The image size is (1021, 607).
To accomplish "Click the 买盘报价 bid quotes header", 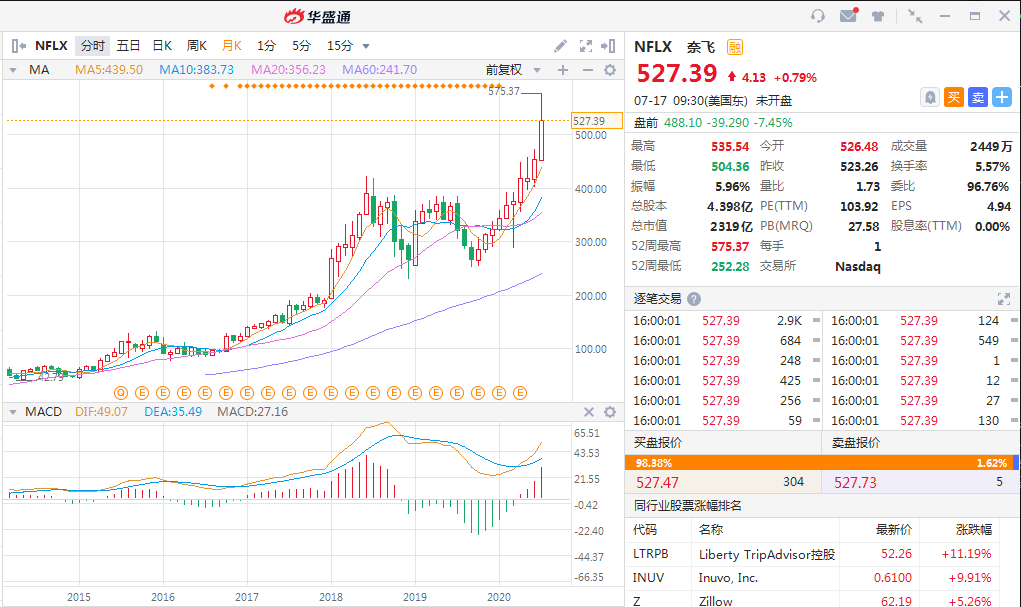I will [x=658, y=443].
